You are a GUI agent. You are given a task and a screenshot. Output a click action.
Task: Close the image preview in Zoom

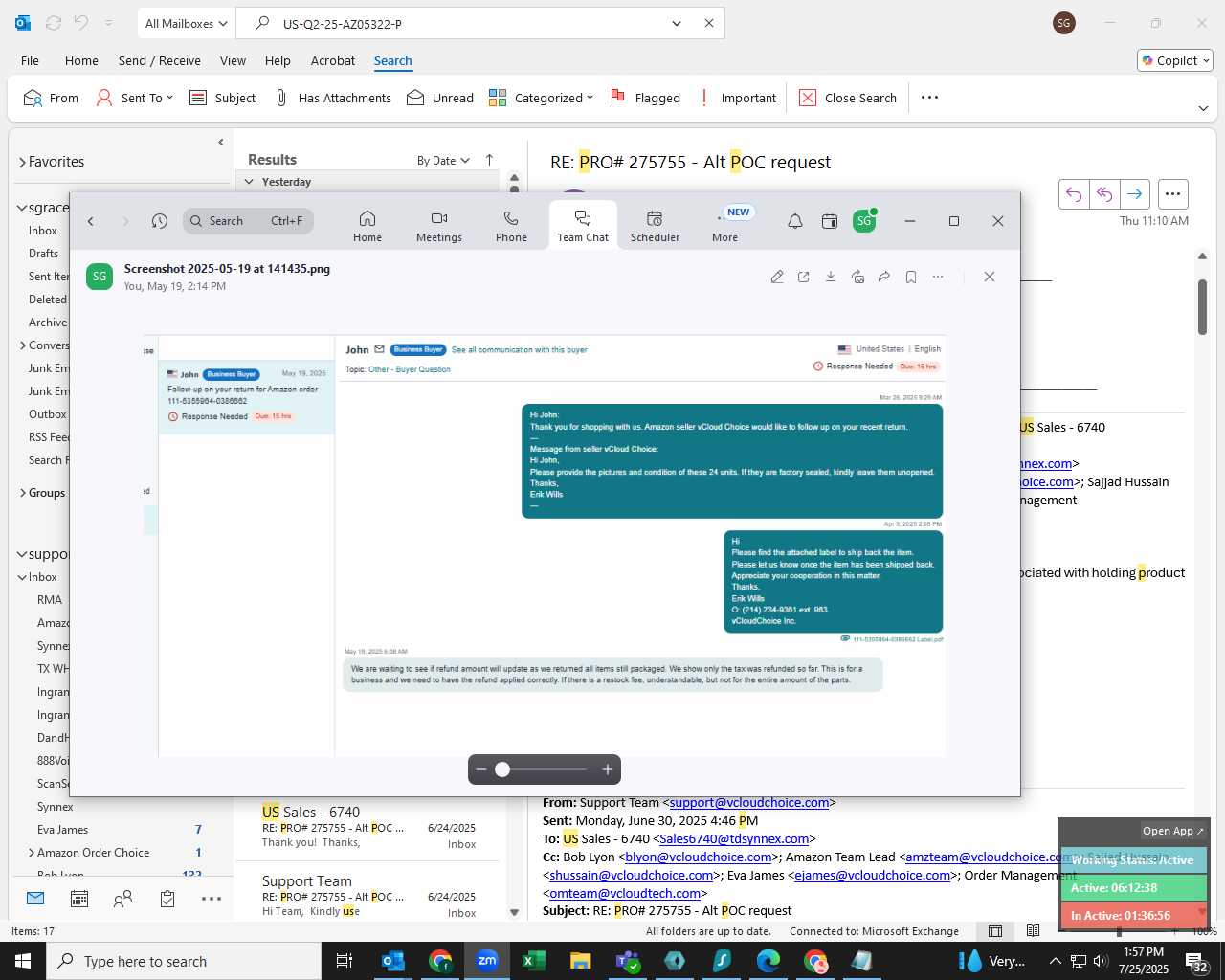pyautogui.click(x=990, y=277)
